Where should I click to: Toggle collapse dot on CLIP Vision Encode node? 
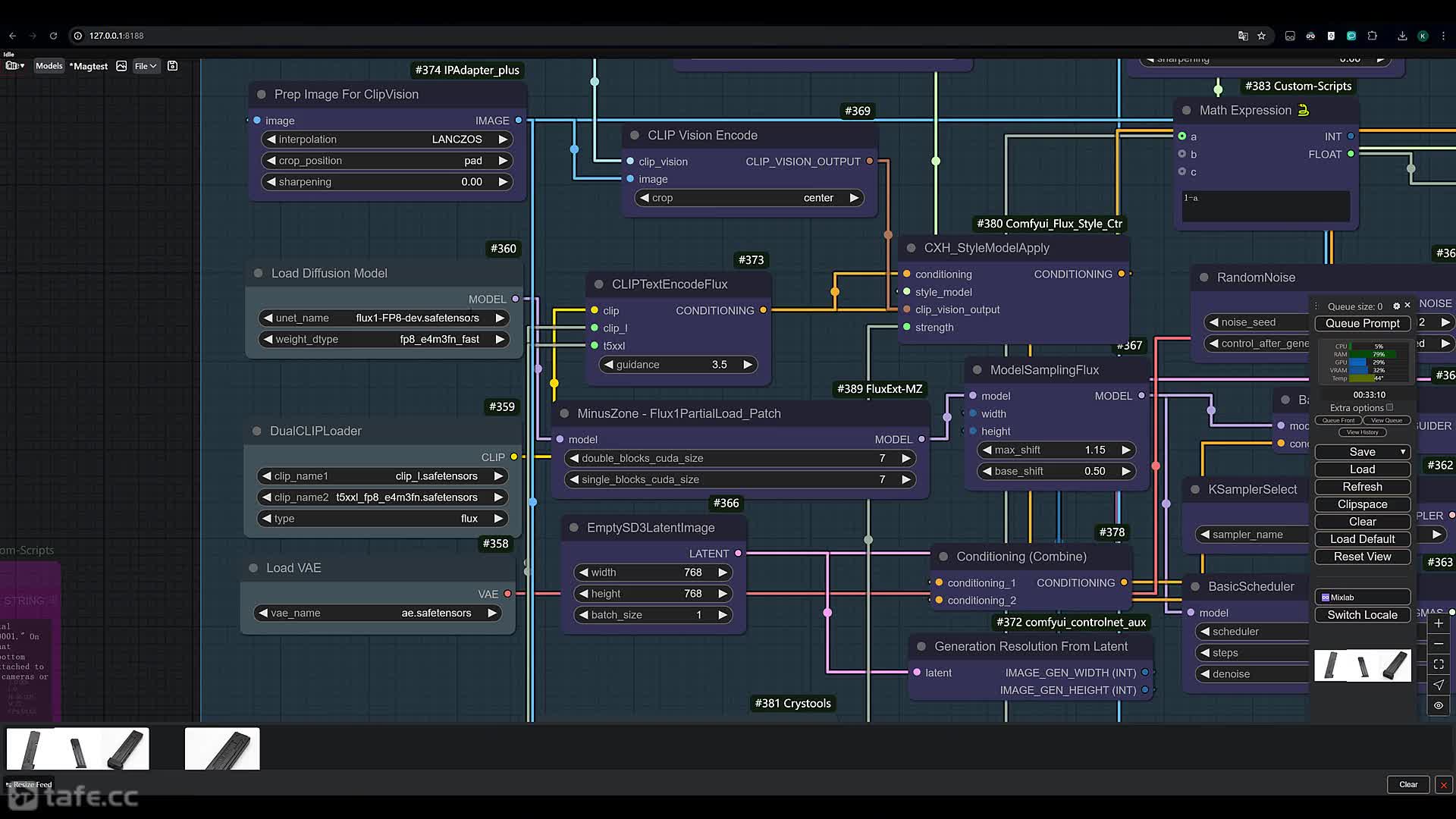(635, 136)
